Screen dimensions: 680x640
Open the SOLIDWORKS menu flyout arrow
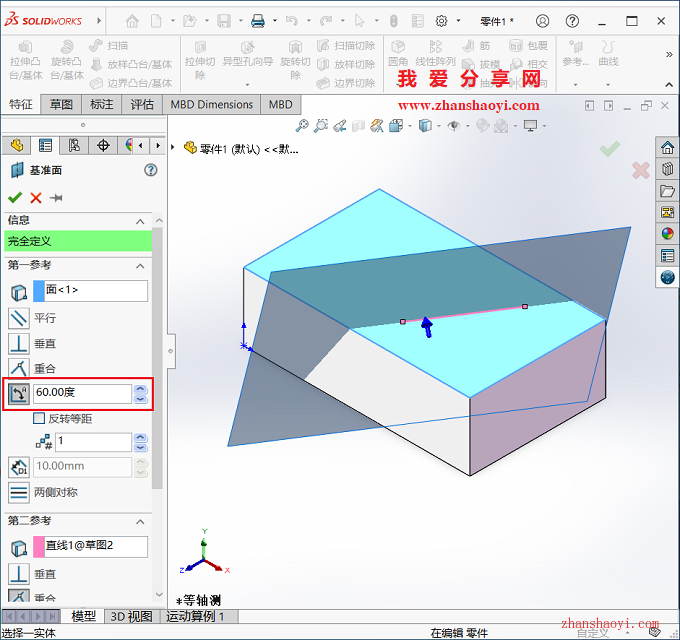coord(99,20)
